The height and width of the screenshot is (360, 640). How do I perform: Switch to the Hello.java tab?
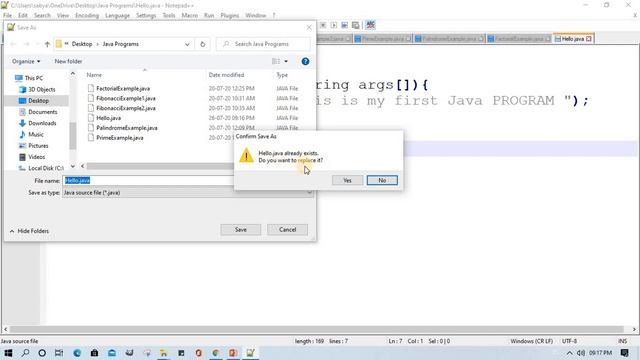tap(573, 39)
